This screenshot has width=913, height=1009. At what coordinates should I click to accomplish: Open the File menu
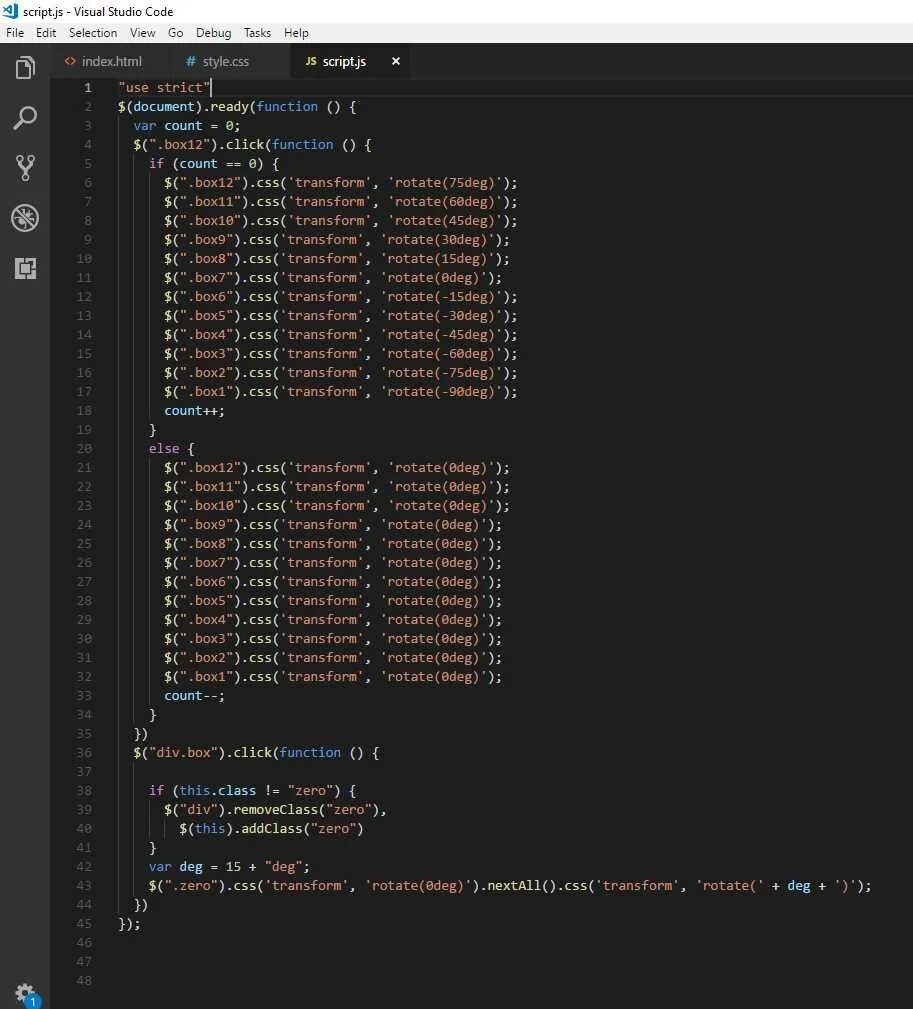(15, 33)
